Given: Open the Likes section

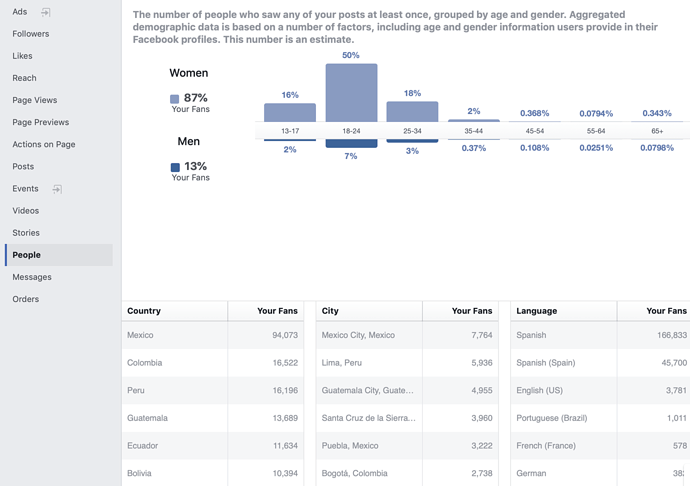Looking at the screenshot, I should [x=22, y=56].
